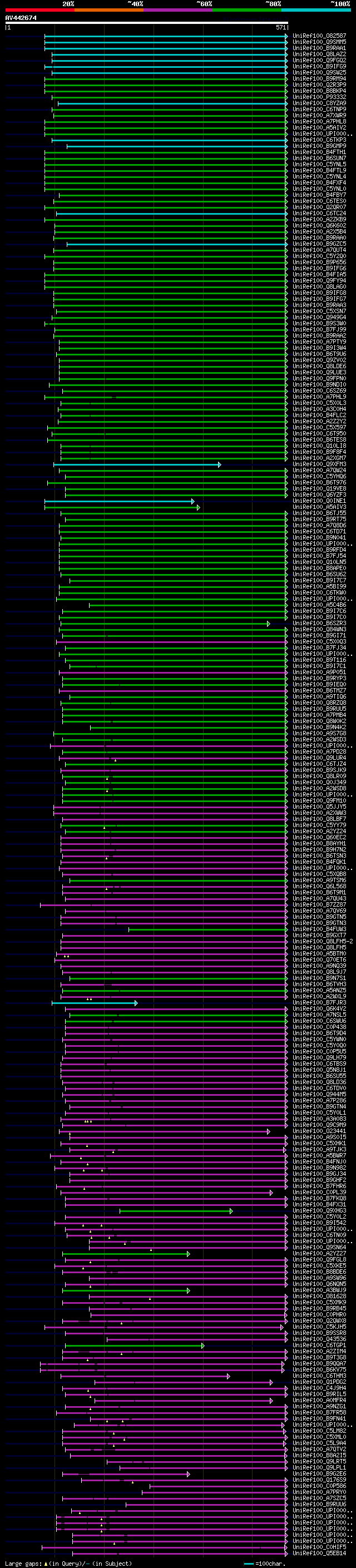356x1568 pixels.
Task: Select row UniRef100_Q2R3P9
Action: [319, 85]
